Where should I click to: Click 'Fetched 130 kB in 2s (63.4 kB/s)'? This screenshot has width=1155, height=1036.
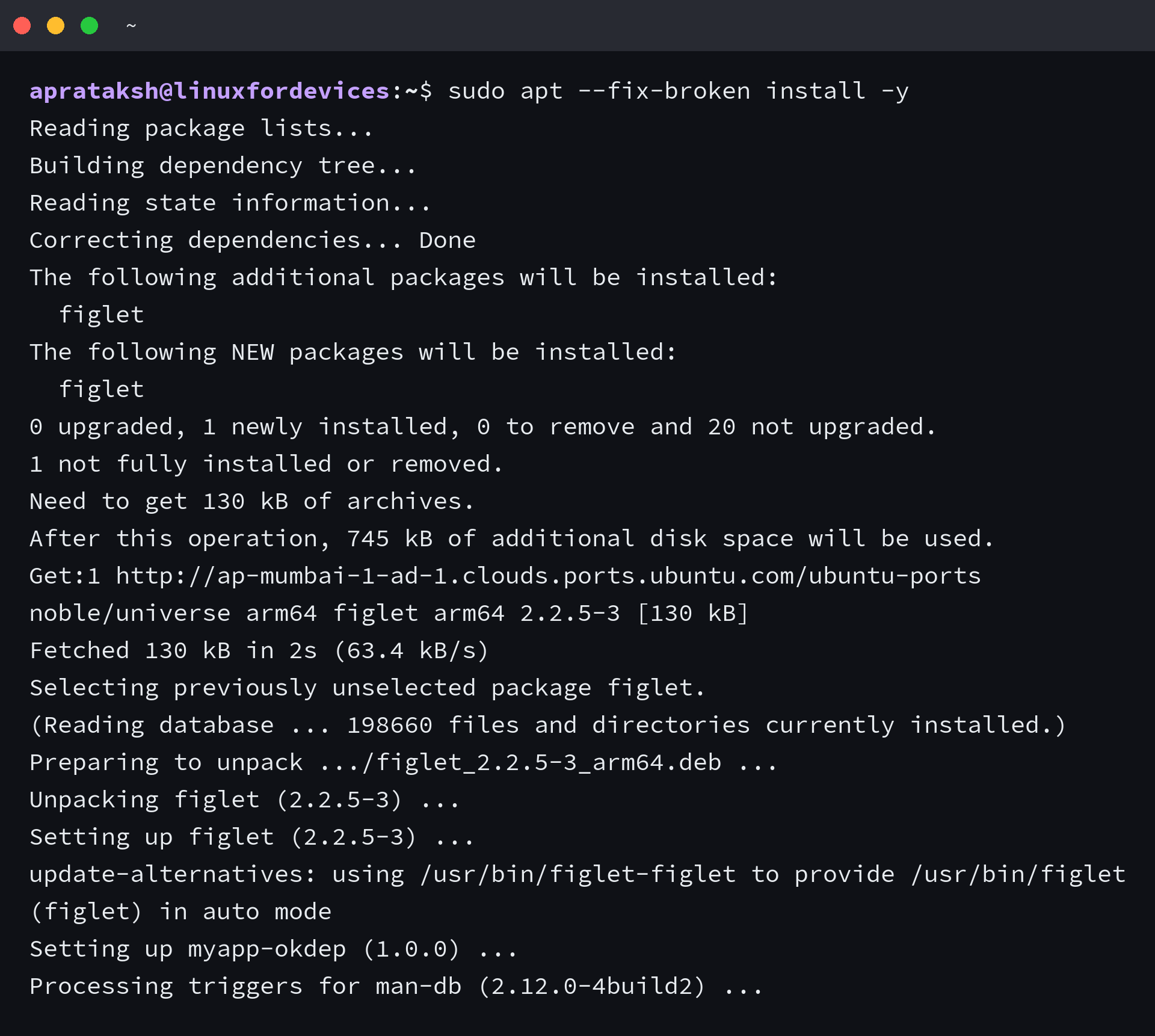[x=259, y=651]
